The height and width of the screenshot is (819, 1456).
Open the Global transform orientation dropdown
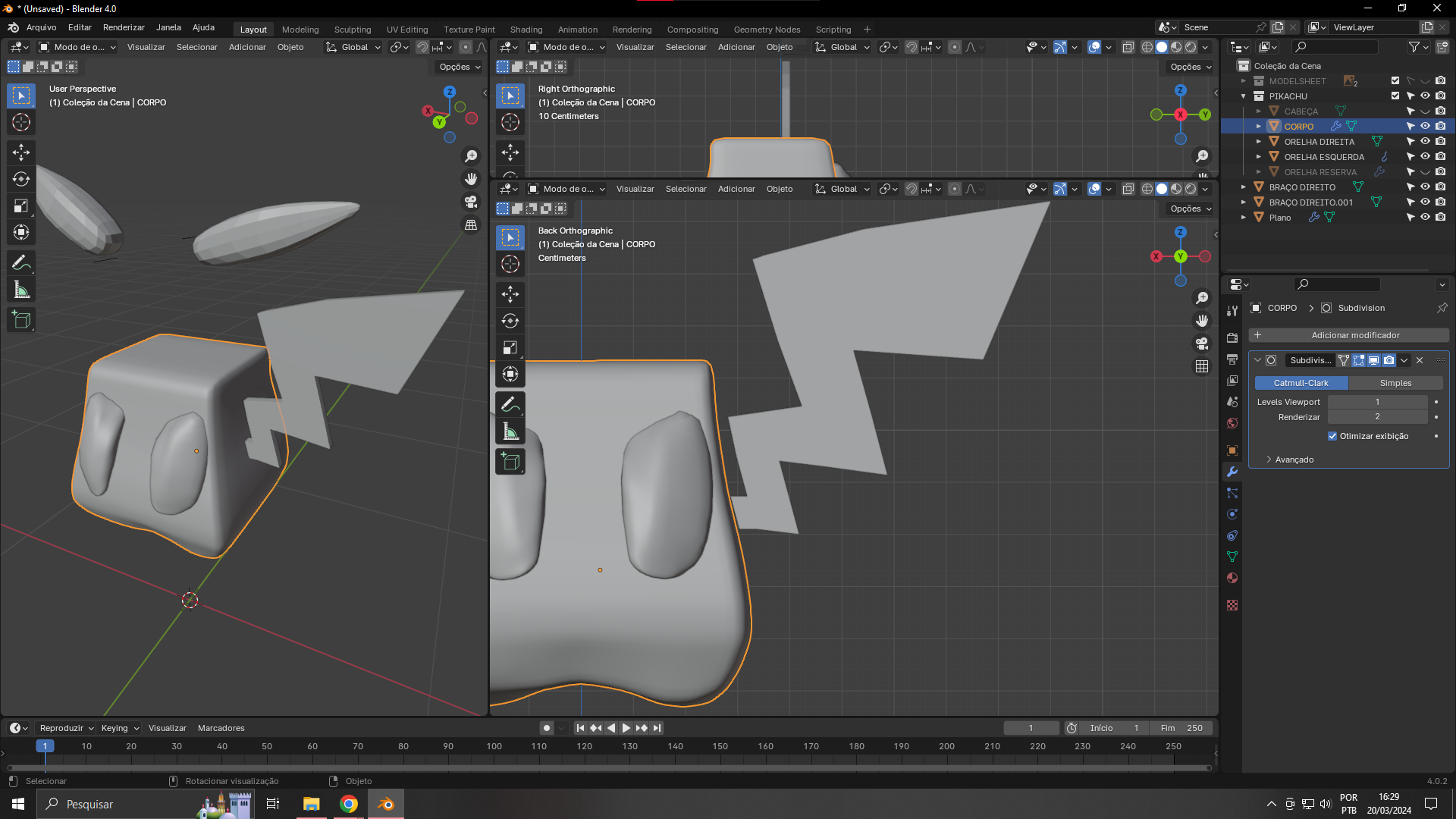pos(353,47)
